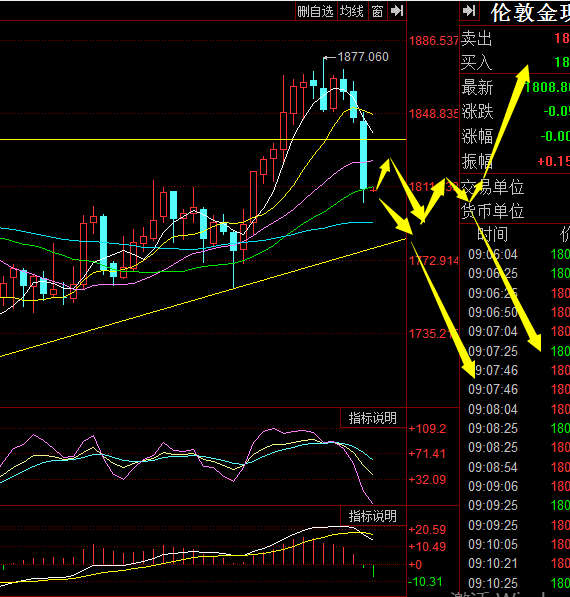Open 指标说明 for the KDJ panel
The width and height of the screenshot is (570, 597).
click(x=373, y=418)
